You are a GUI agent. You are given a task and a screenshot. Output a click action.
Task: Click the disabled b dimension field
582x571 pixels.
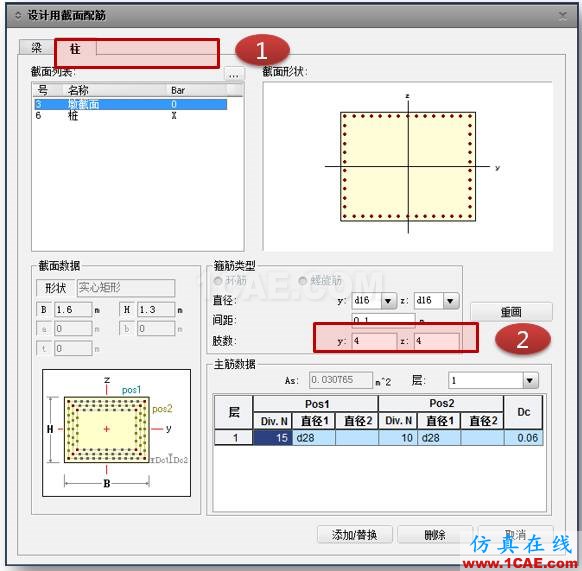[x=156, y=329]
